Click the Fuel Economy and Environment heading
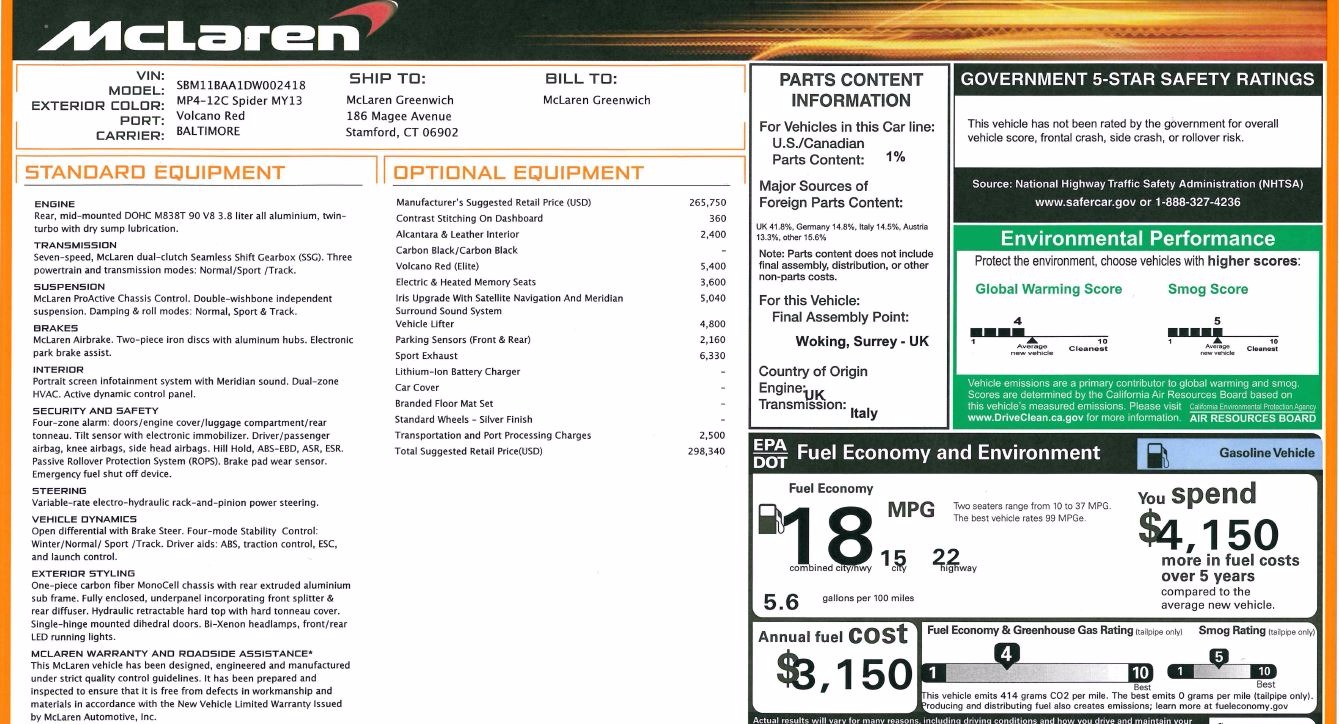 tap(948, 453)
